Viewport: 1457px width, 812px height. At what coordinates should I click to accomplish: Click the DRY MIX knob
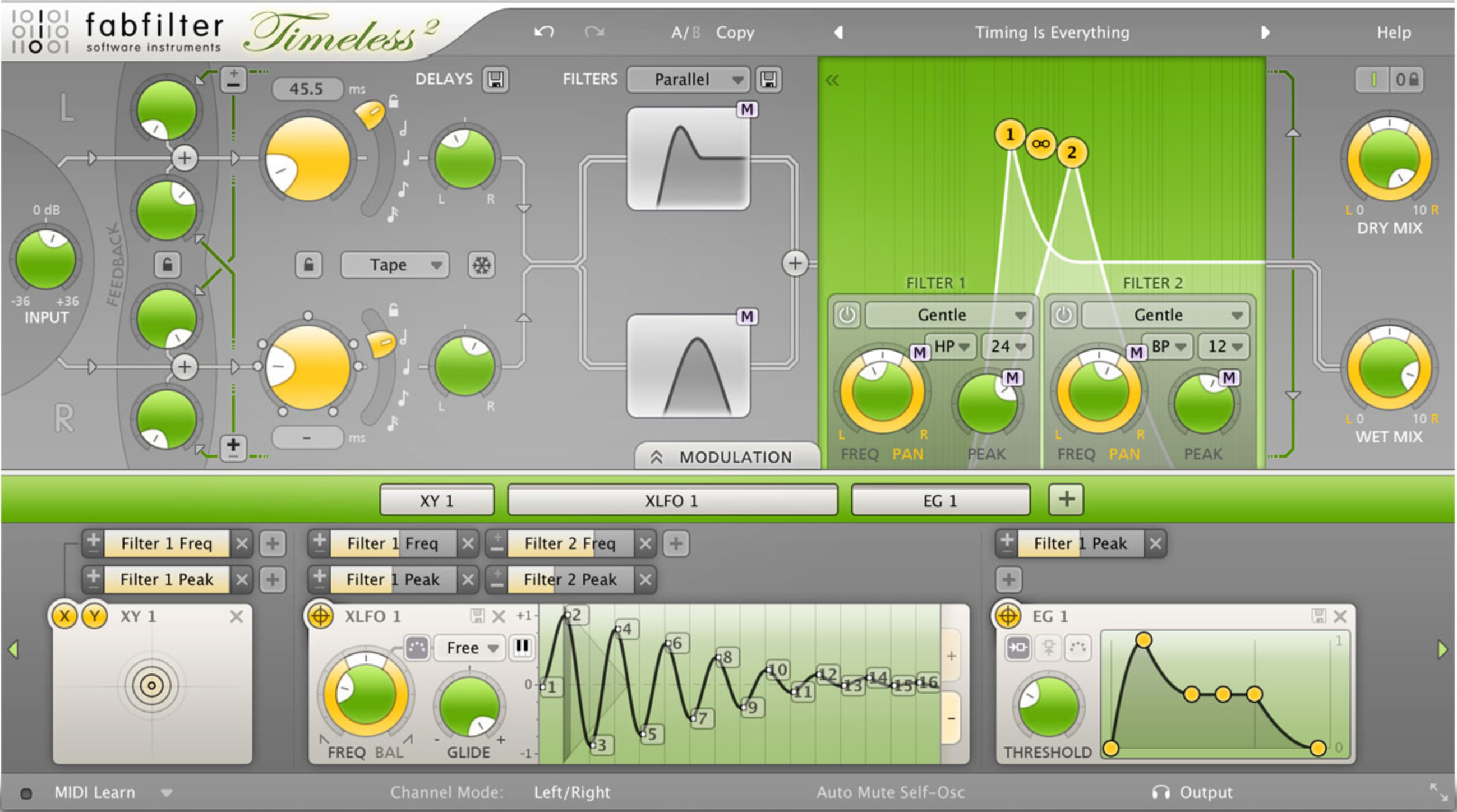pos(1389,158)
